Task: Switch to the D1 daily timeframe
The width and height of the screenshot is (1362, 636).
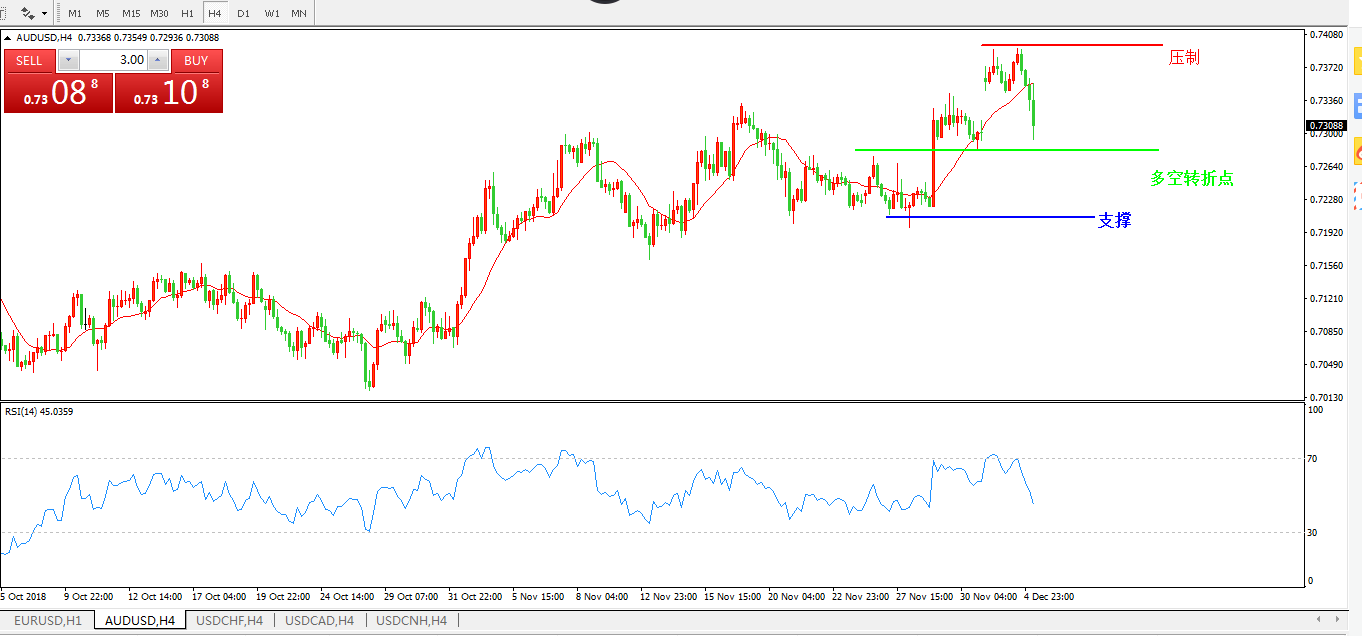Action: (x=243, y=14)
